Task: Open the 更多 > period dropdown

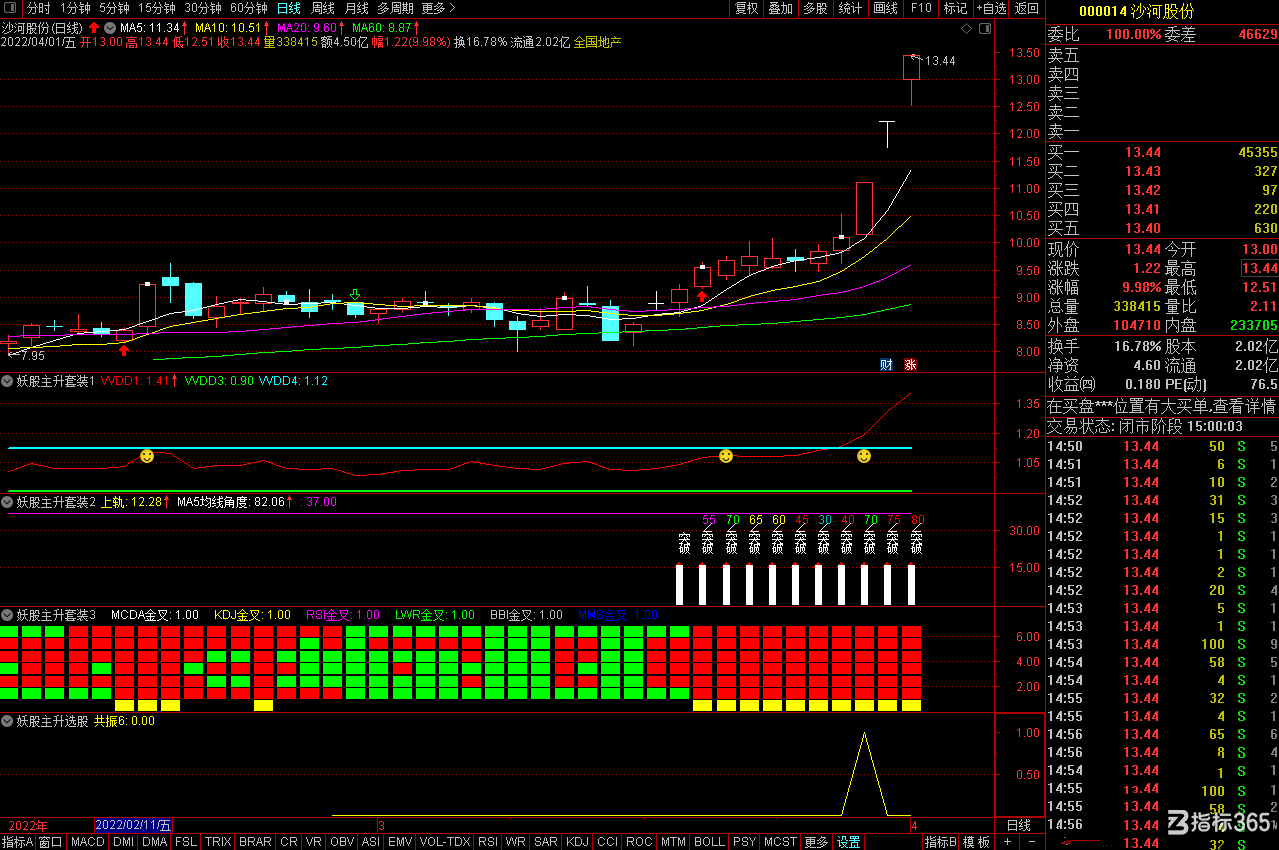Action: click(438, 8)
